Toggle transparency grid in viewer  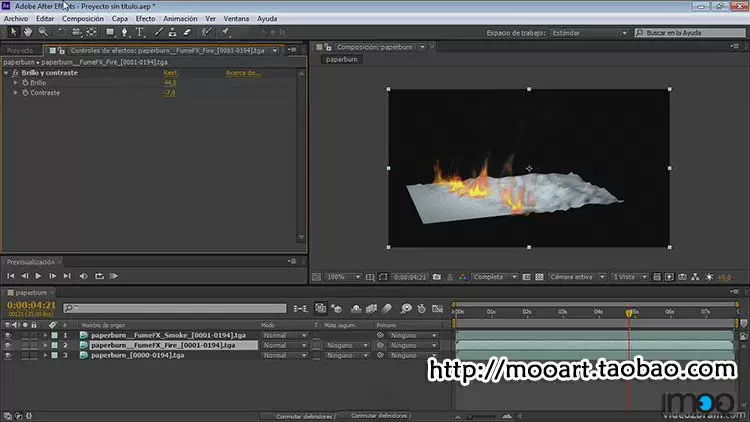coord(539,277)
